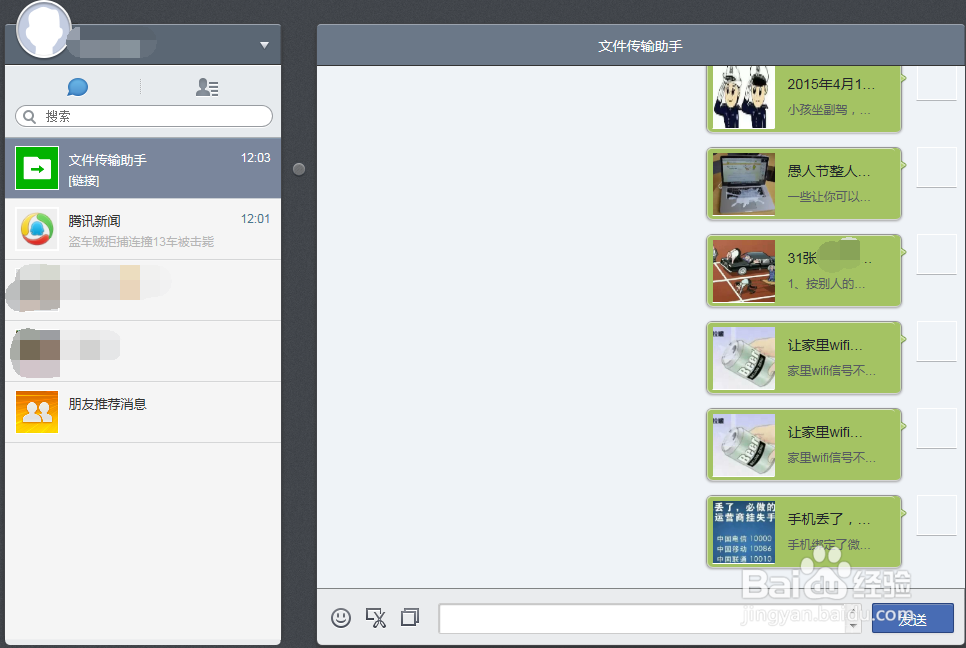The height and width of the screenshot is (648, 966).
Task: Click the 12:01 timestamp on 腾讯新闻
Action: pos(255,219)
